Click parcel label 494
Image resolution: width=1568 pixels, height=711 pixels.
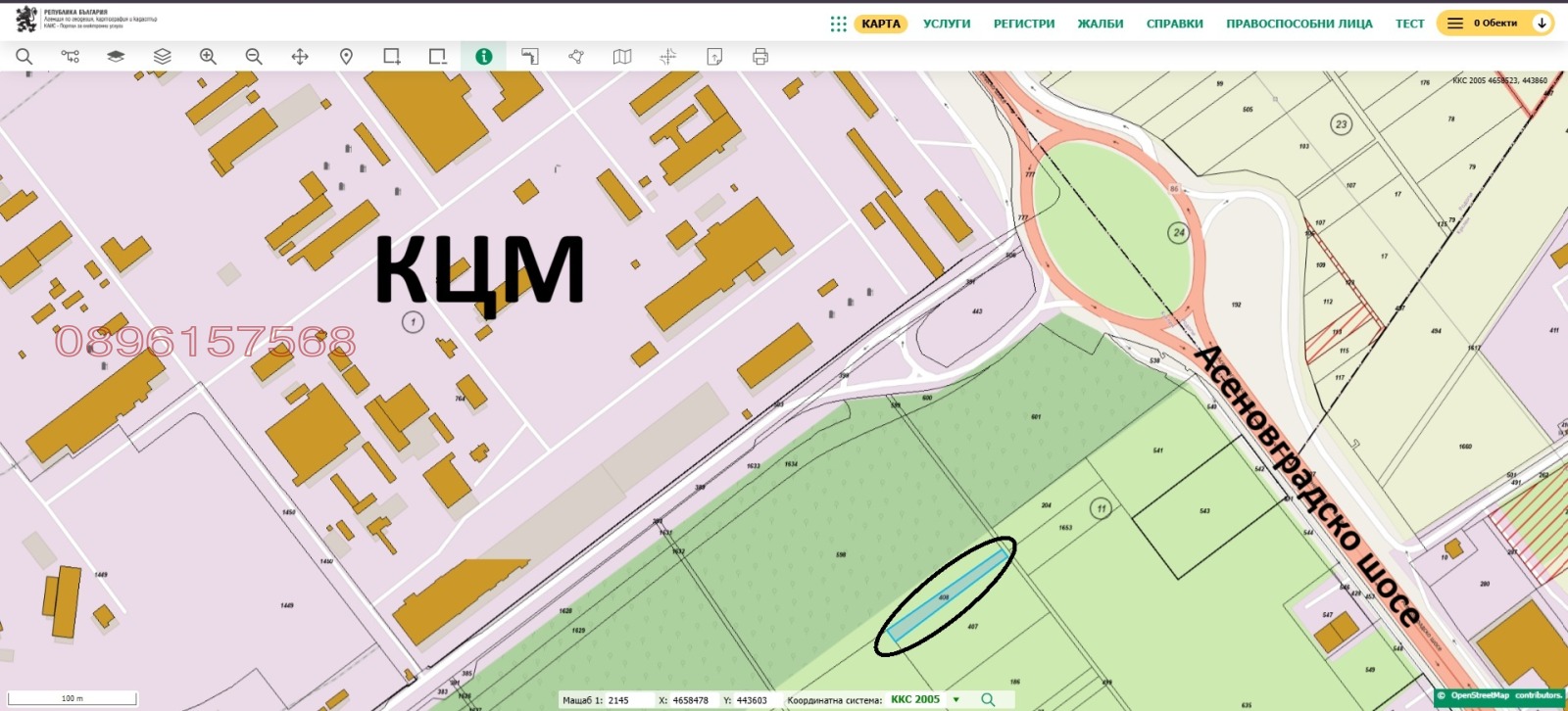pyautogui.click(x=1436, y=331)
